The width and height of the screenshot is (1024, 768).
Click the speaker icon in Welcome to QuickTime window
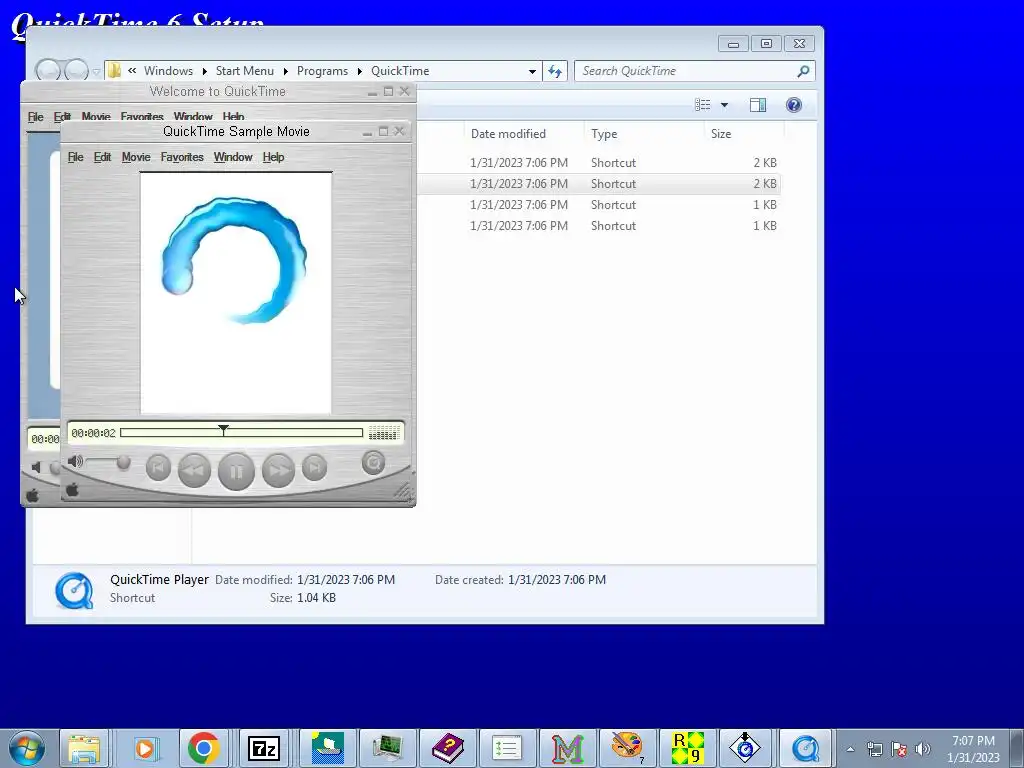coord(36,468)
